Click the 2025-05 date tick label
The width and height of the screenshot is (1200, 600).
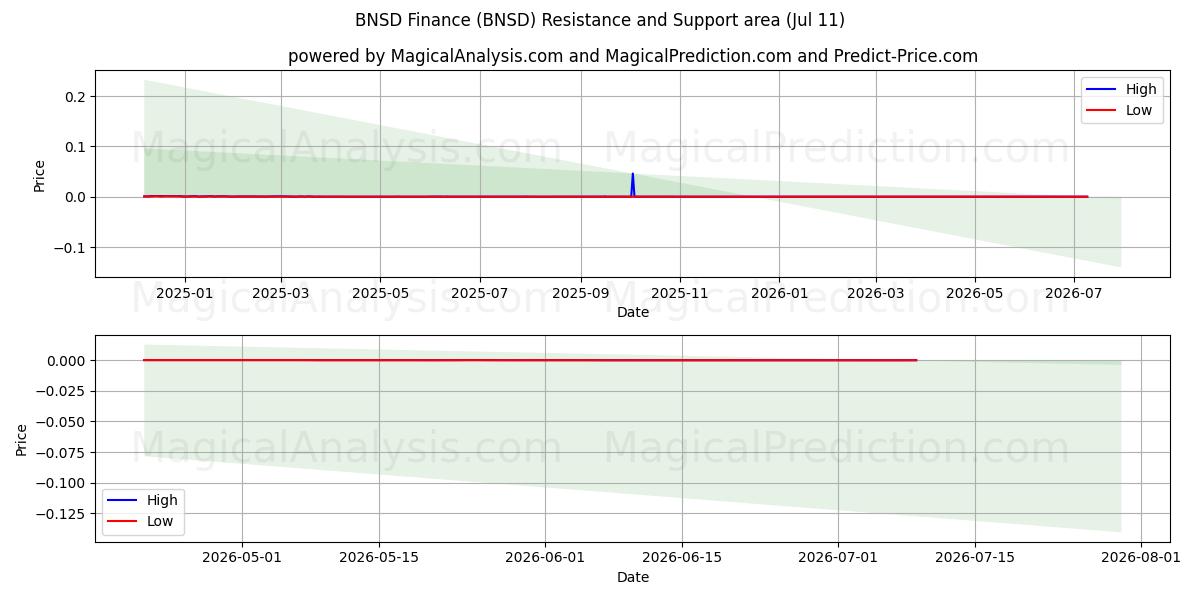(x=380, y=293)
